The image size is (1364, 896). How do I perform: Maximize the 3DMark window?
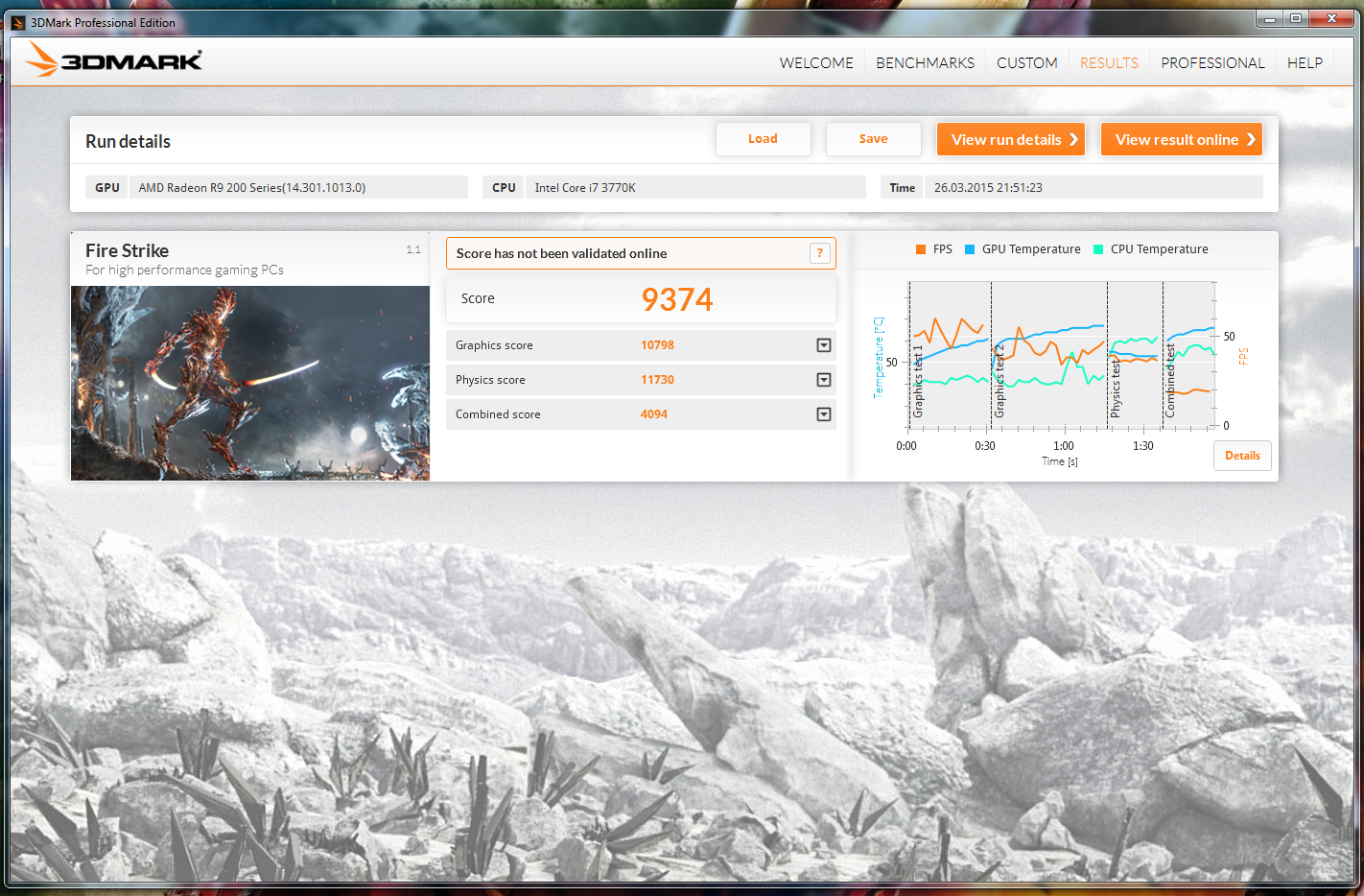tap(1296, 18)
